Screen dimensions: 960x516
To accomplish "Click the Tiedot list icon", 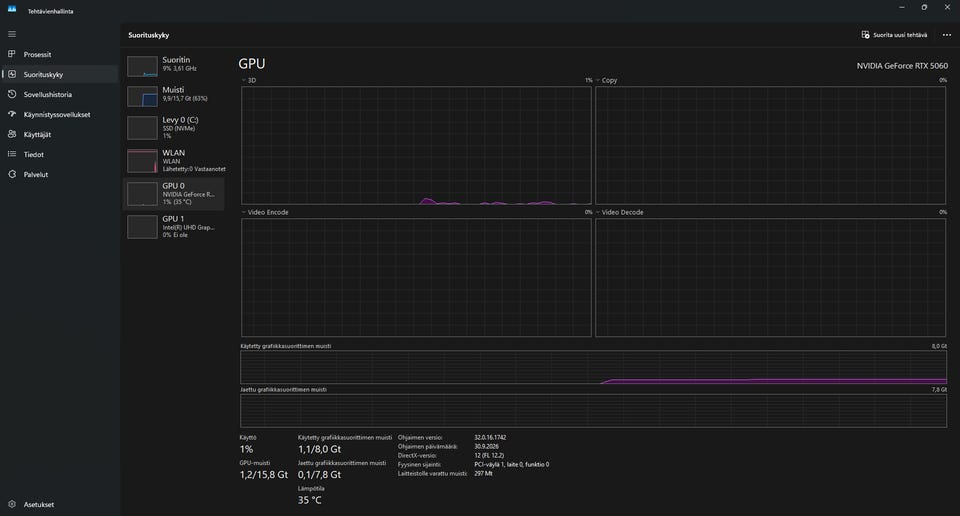I will click(12, 154).
